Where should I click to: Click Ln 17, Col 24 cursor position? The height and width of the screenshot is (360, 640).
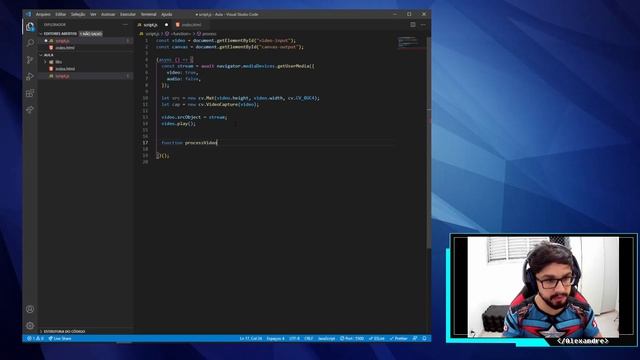(x=251, y=338)
